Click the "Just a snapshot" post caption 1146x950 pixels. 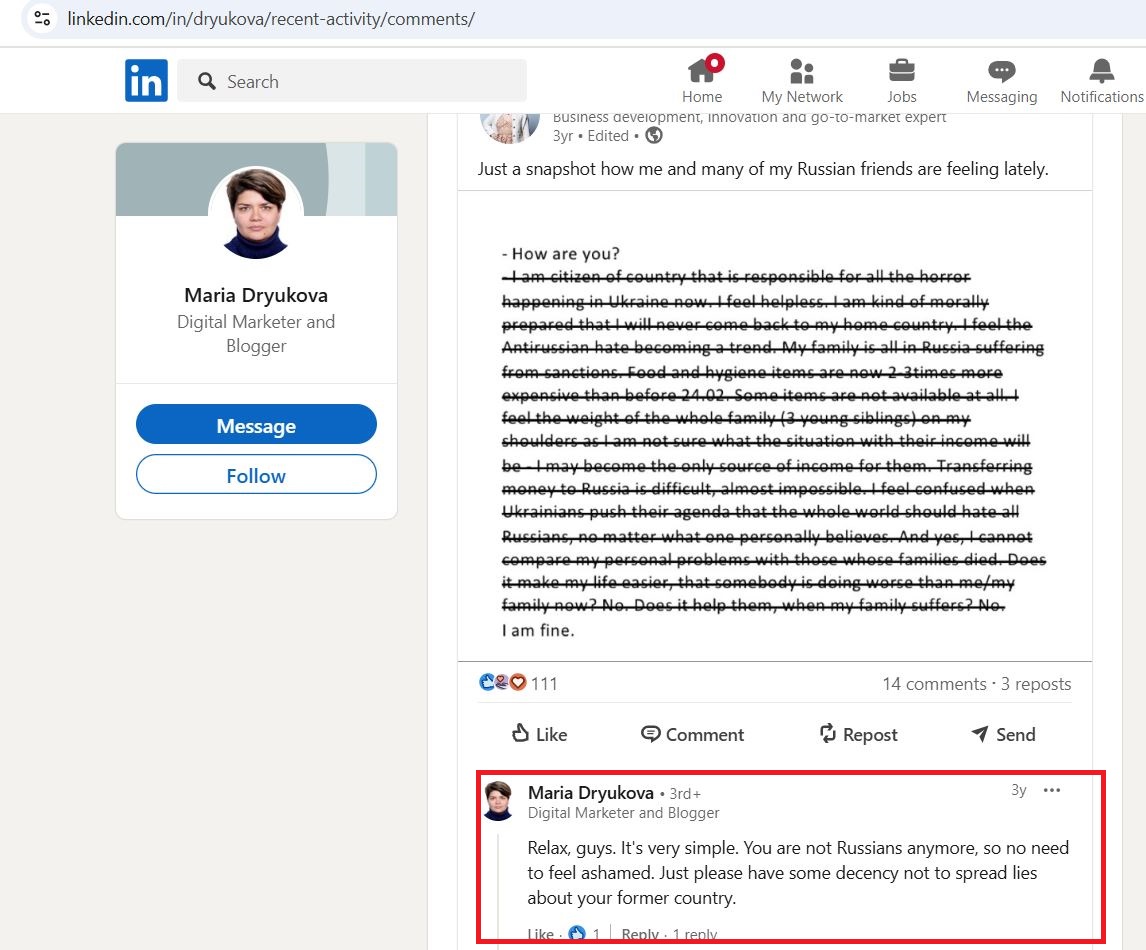763,169
